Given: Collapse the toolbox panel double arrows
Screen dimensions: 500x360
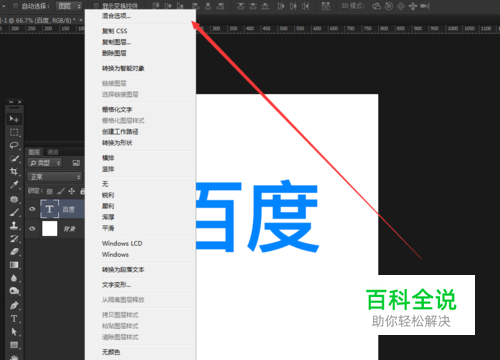Looking at the screenshot, I should point(11,102).
